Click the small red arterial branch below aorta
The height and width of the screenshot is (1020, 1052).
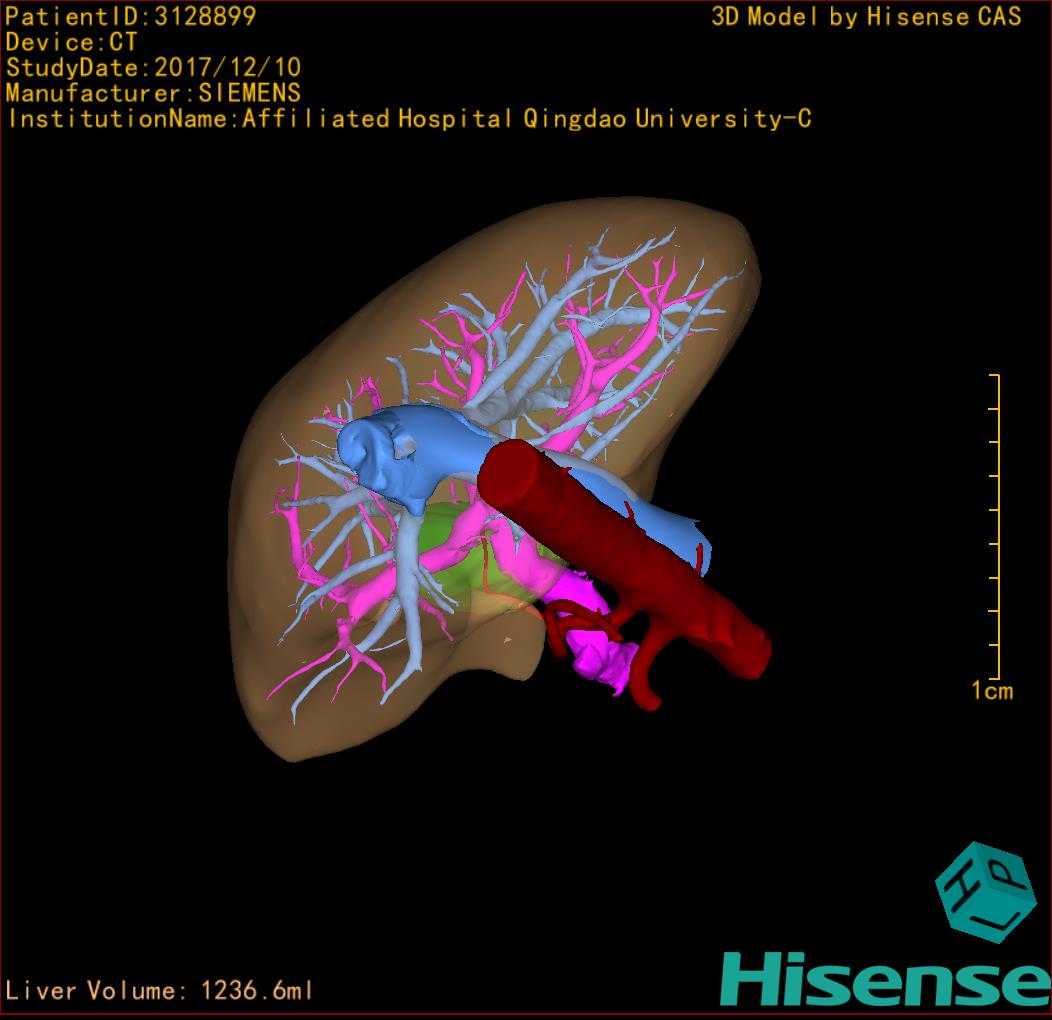click(x=650, y=680)
